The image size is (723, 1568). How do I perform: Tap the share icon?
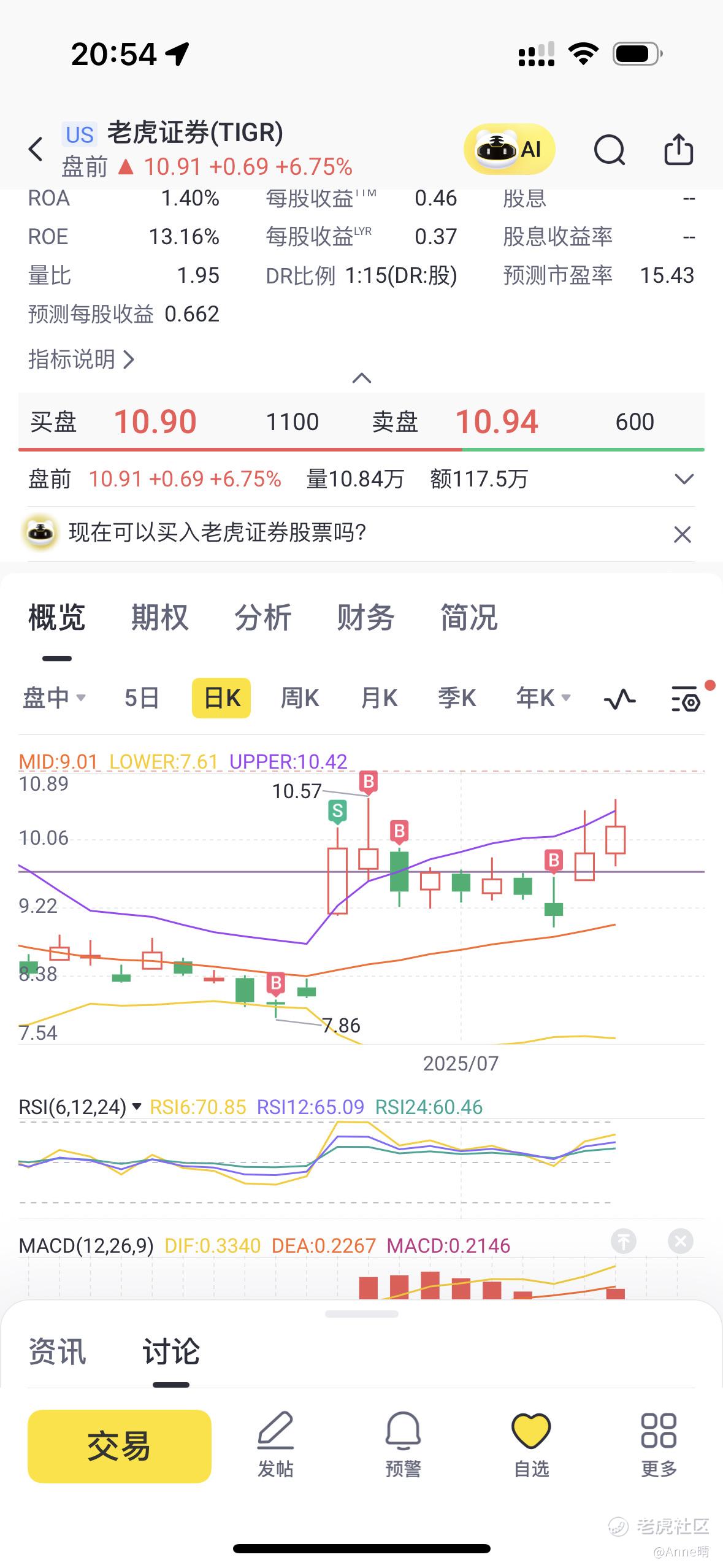[679, 149]
